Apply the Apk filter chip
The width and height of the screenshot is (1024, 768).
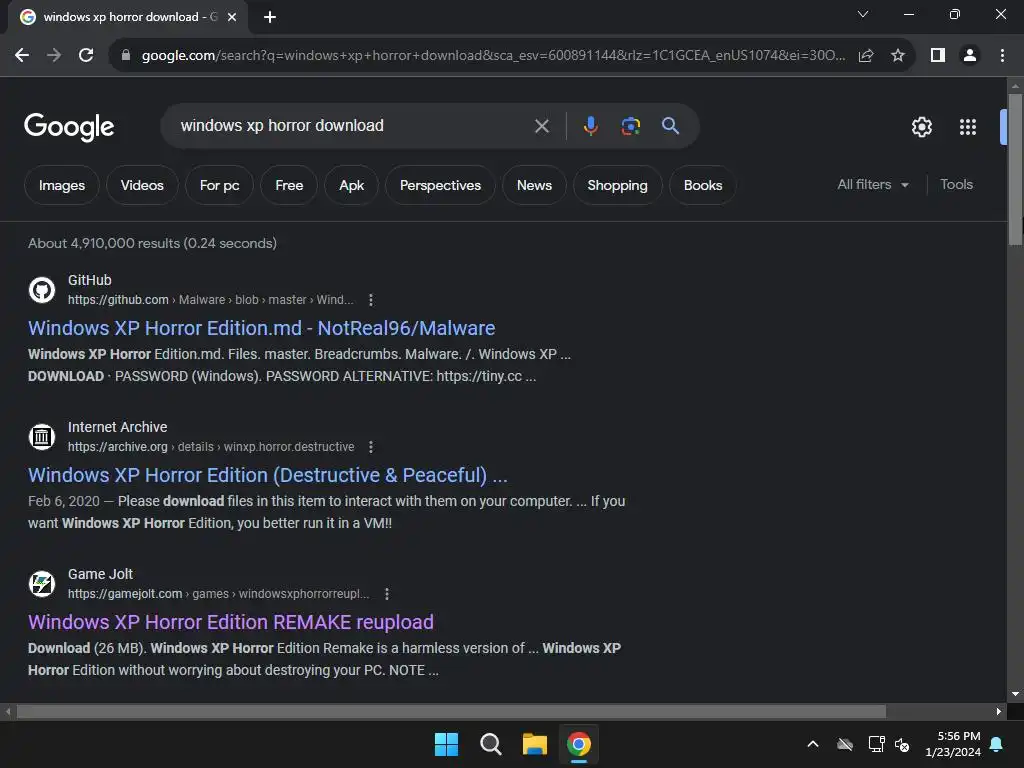point(351,185)
